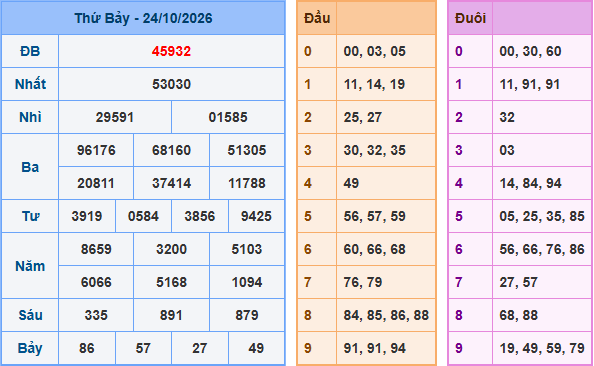Select Đầu values "84, 85, 86, 88"
Image resolution: width=594 pixels, height=366 pixels.
coord(386,315)
